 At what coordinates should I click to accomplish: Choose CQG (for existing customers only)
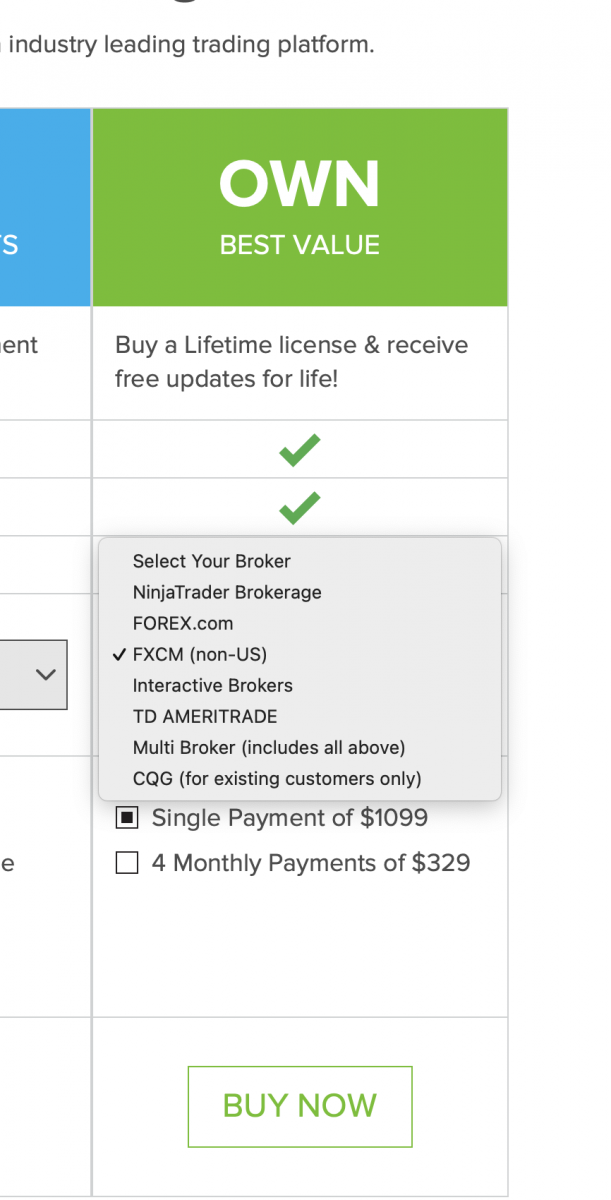coord(277,779)
